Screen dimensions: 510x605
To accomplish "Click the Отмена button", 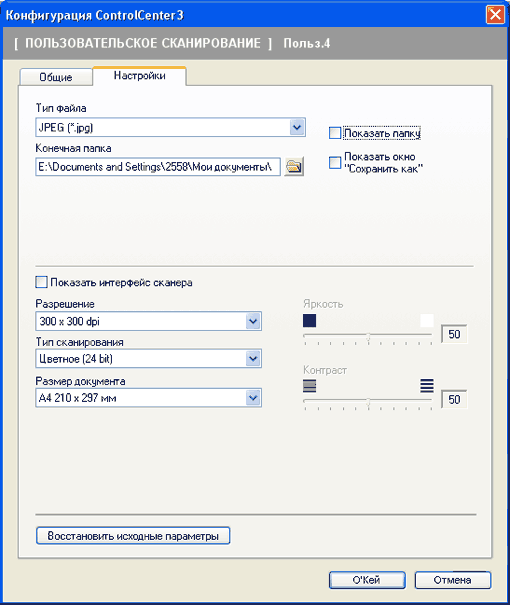I will pos(453,580).
